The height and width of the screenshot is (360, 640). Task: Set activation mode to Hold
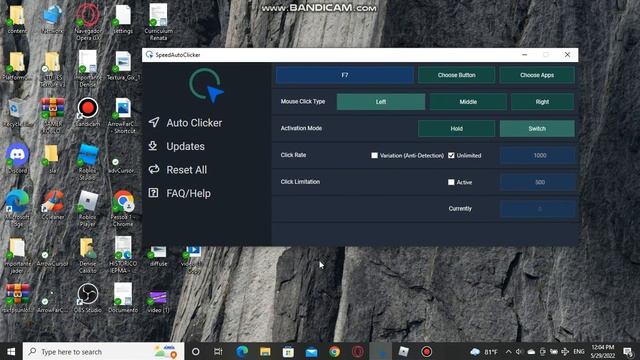coord(456,129)
